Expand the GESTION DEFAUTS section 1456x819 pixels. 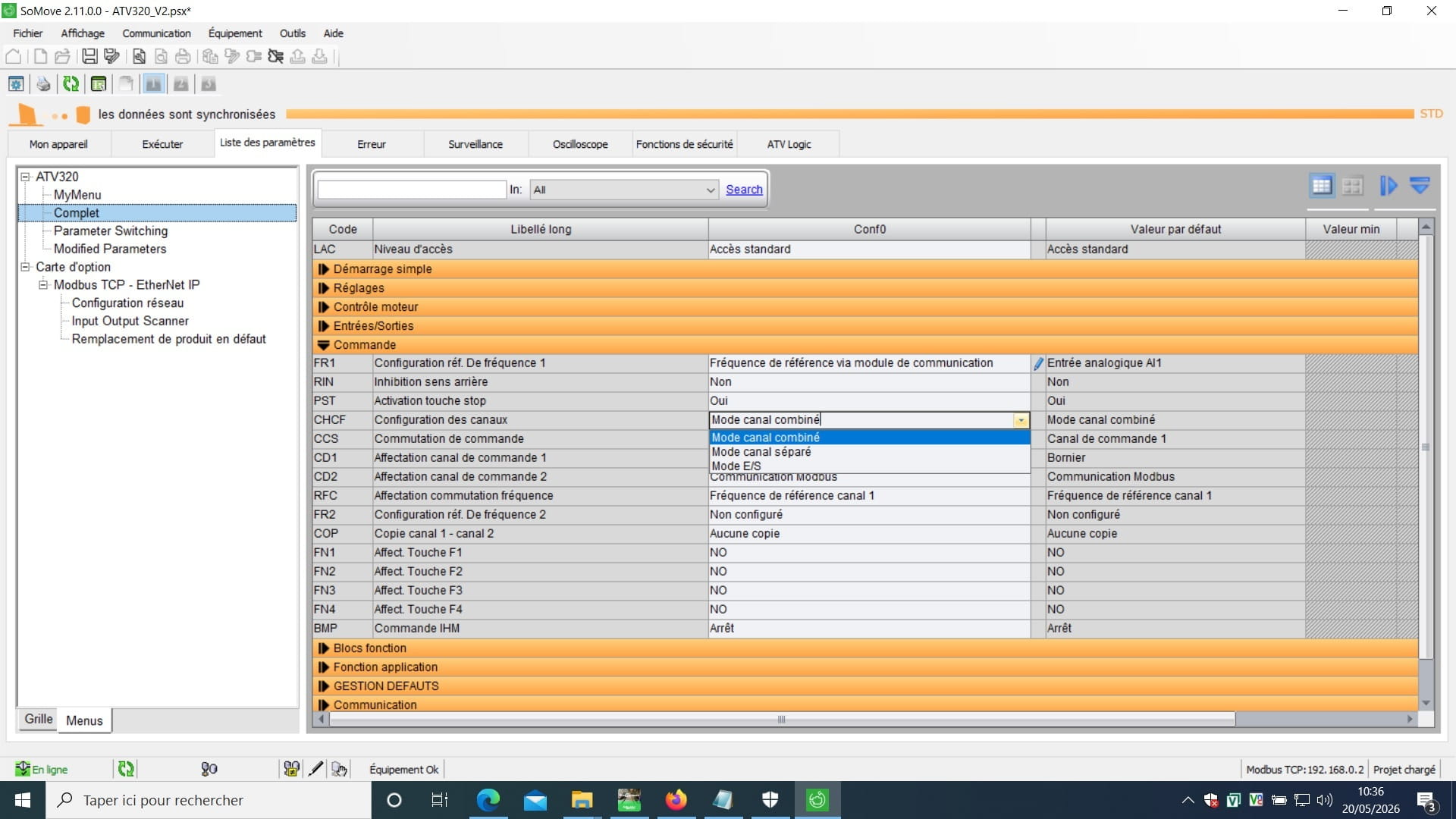pos(324,686)
